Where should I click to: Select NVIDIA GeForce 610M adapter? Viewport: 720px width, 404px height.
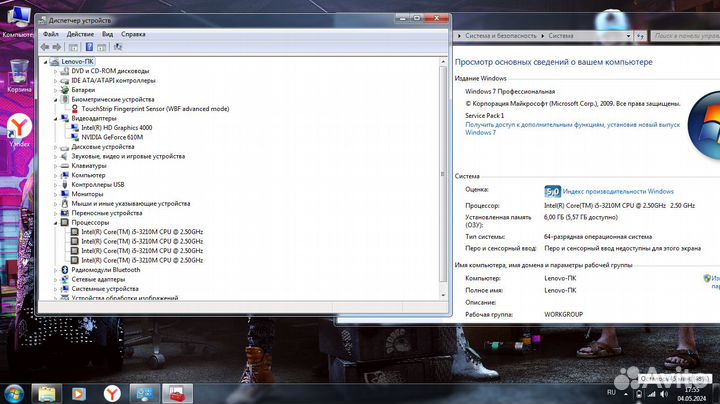coord(112,137)
